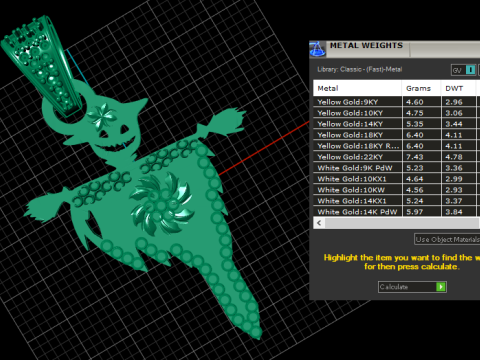Select the White Gold:14KX1 row

(x=397, y=201)
